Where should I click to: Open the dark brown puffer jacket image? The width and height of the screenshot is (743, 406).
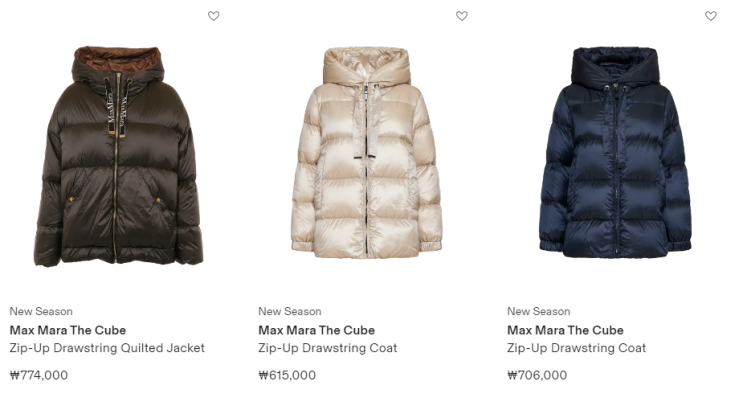pyautogui.click(x=118, y=156)
